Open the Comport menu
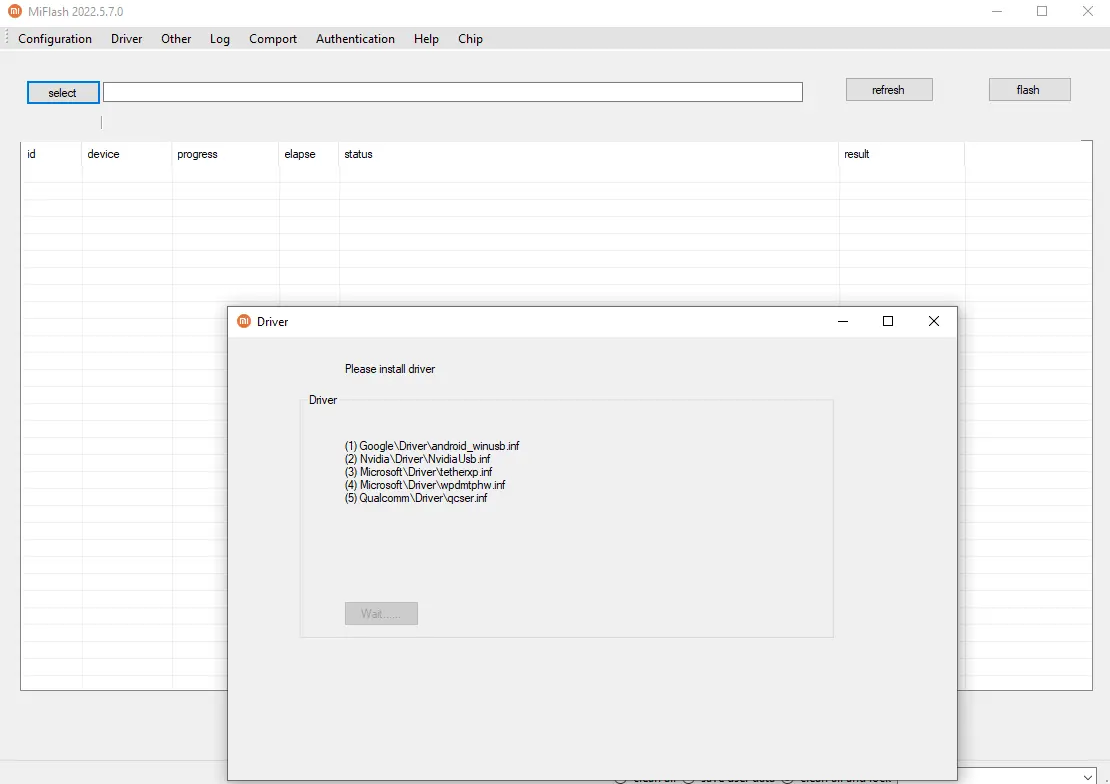Image resolution: width=1110 pixels, height=784 pixels. click(x=273, y=39)
